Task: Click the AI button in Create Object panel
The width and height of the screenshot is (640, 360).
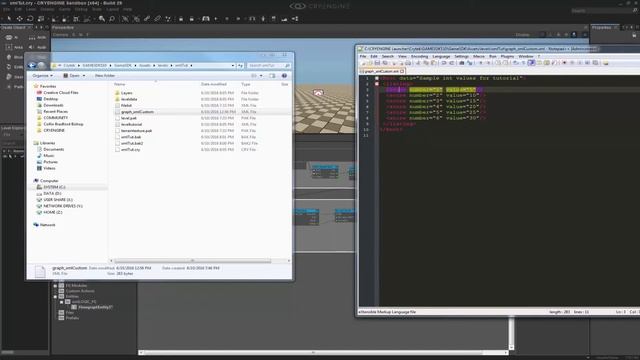Action: point(12,38)
